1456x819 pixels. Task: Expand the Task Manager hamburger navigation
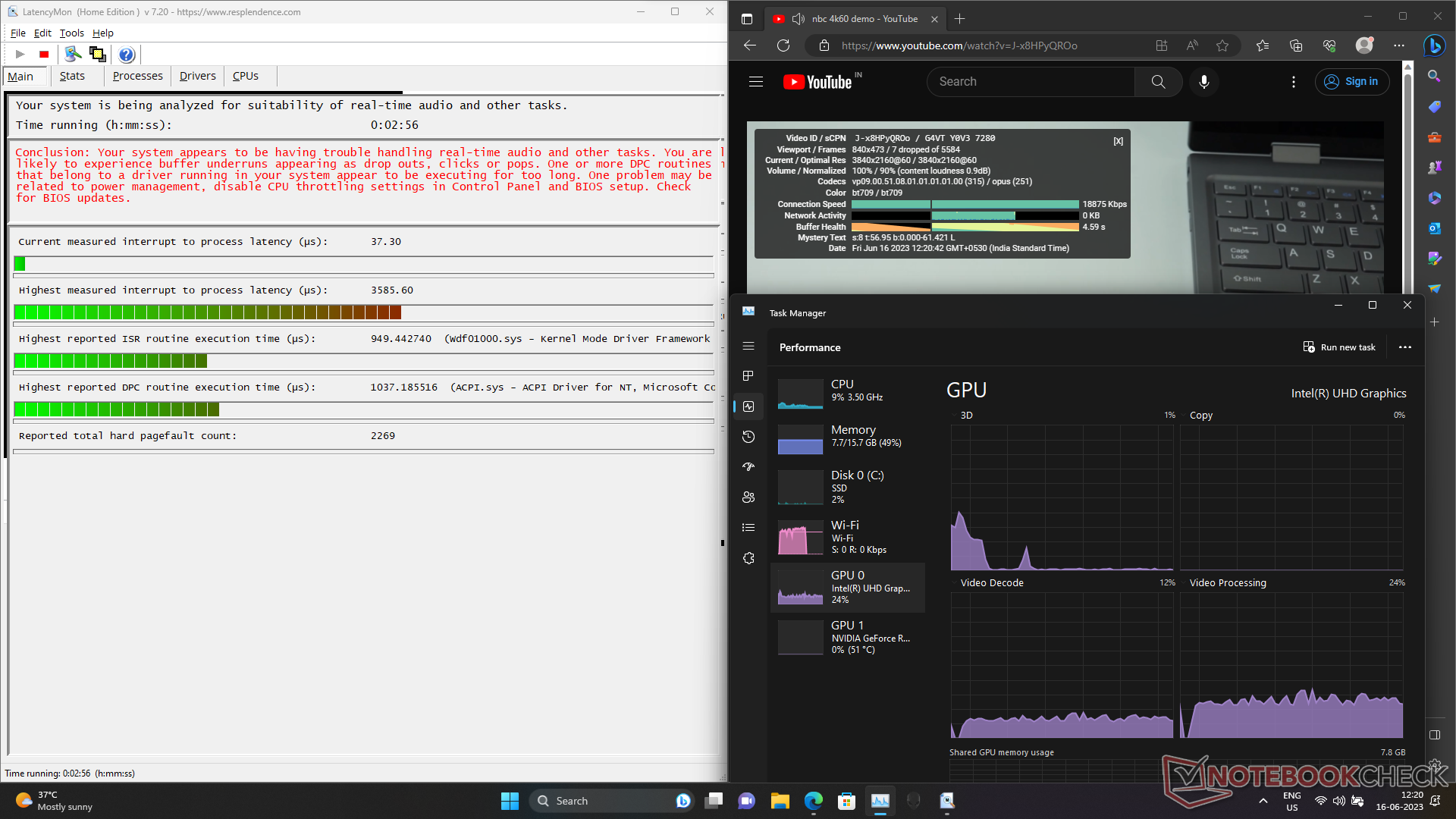coord(748,346)
